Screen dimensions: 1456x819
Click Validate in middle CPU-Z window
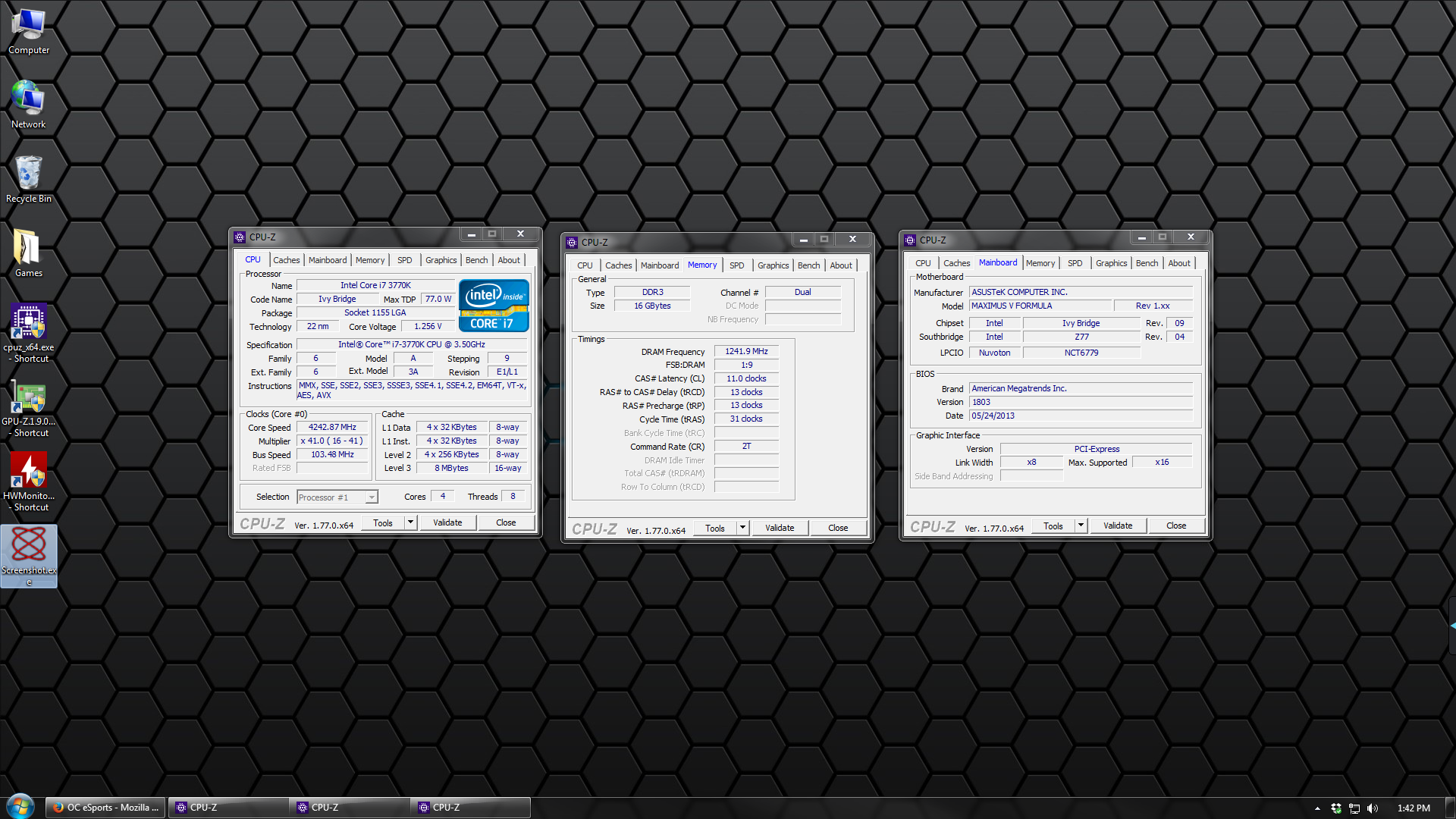pos(780,528)
